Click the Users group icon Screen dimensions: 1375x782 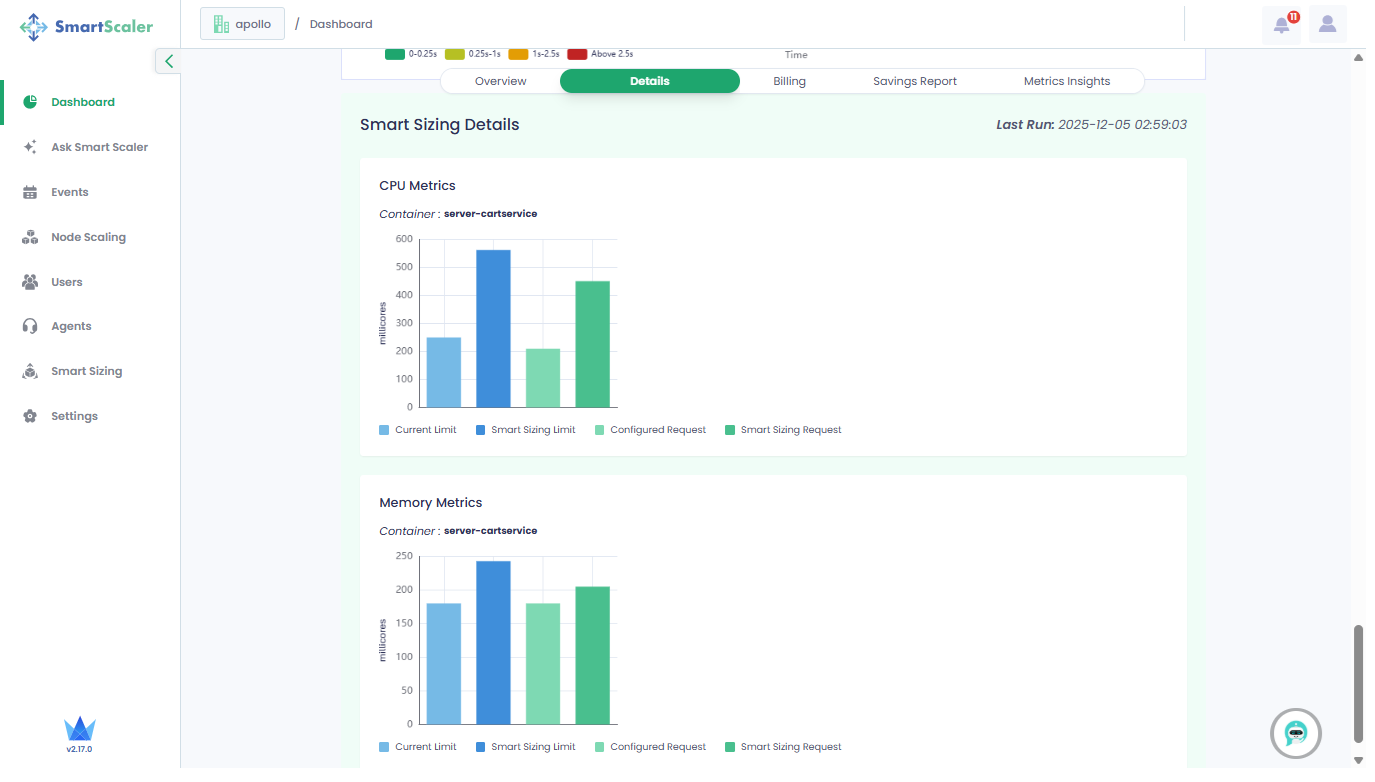pos(30,282)
